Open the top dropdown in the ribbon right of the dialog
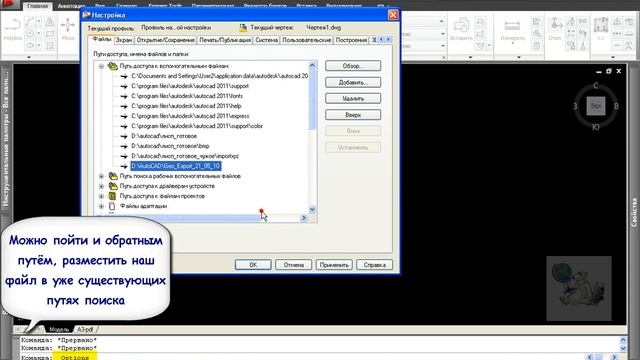This screenshot has height=360, width=640. click(441, 21)
